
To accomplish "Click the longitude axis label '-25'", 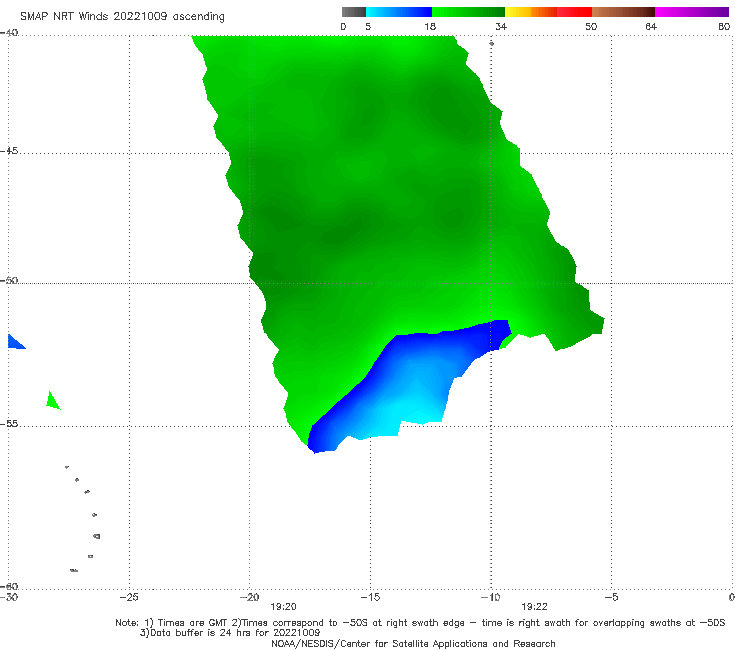I will (x=129, y=597).
